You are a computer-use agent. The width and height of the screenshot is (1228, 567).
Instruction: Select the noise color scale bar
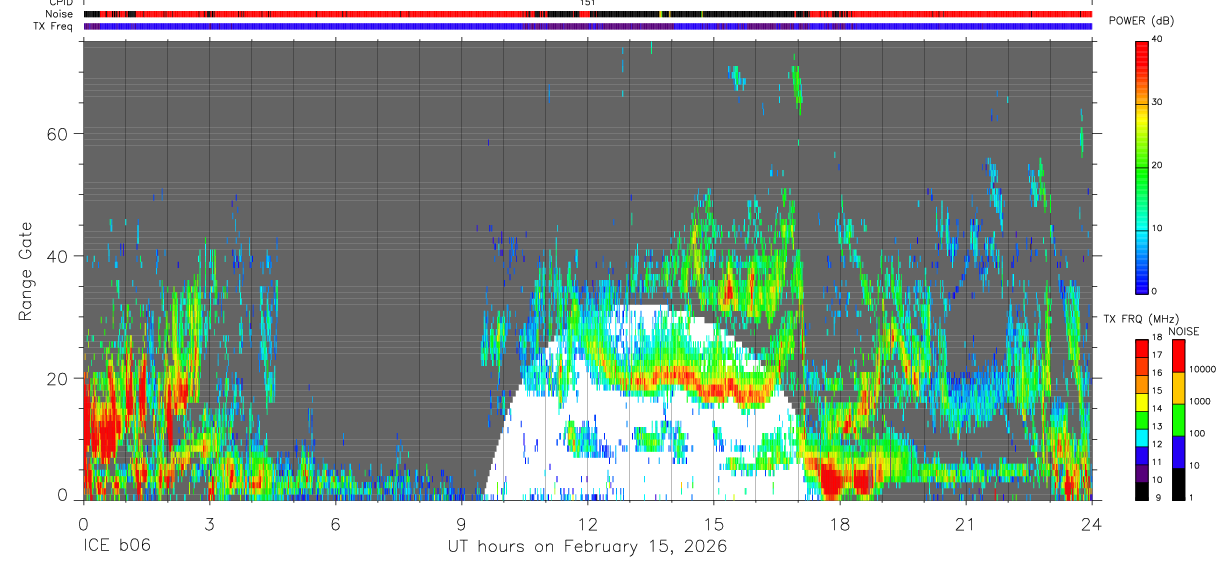1178,419
